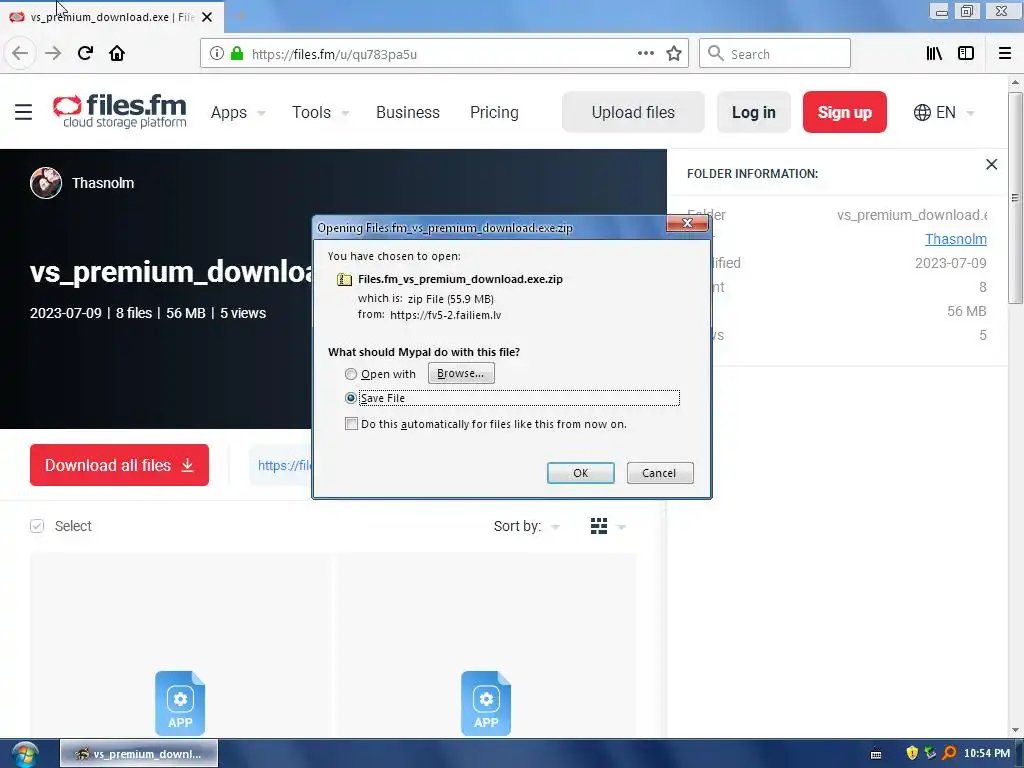Open the Business menu item
This screenshot has width=1024, height=768.
pyautogui.click(x=408, y=112)
